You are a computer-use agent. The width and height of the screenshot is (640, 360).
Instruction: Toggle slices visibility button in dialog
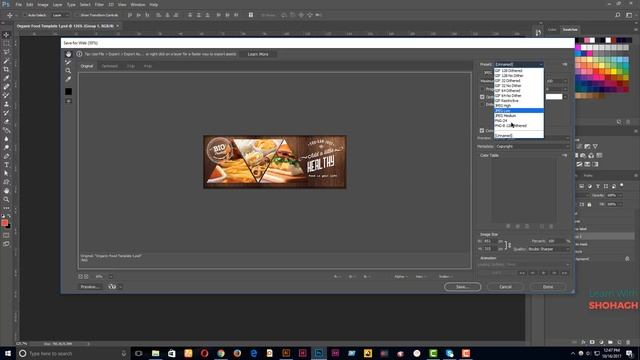tap(69, 101)
